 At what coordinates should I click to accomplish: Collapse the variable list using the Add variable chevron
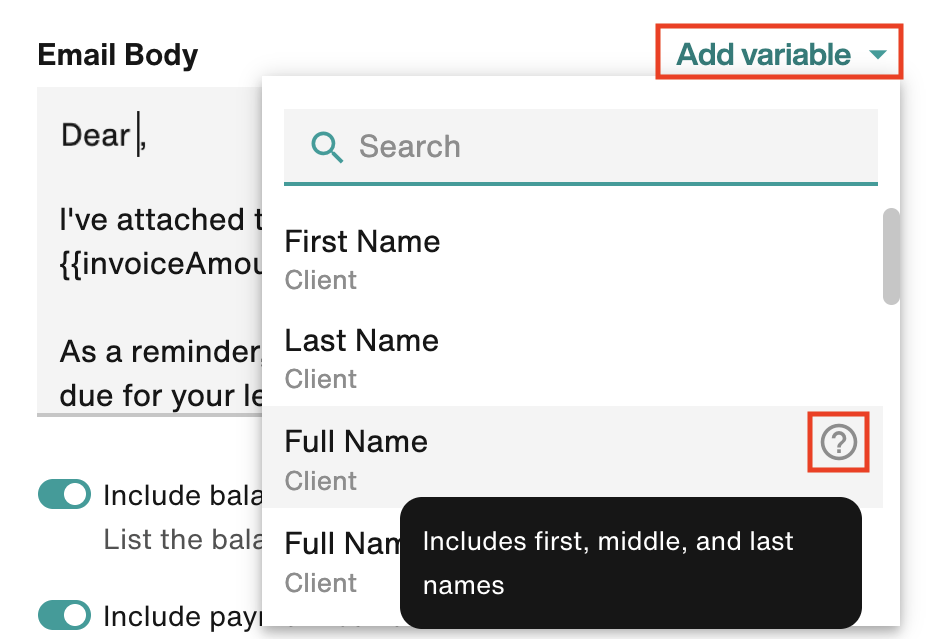click(x=878, y=55)
